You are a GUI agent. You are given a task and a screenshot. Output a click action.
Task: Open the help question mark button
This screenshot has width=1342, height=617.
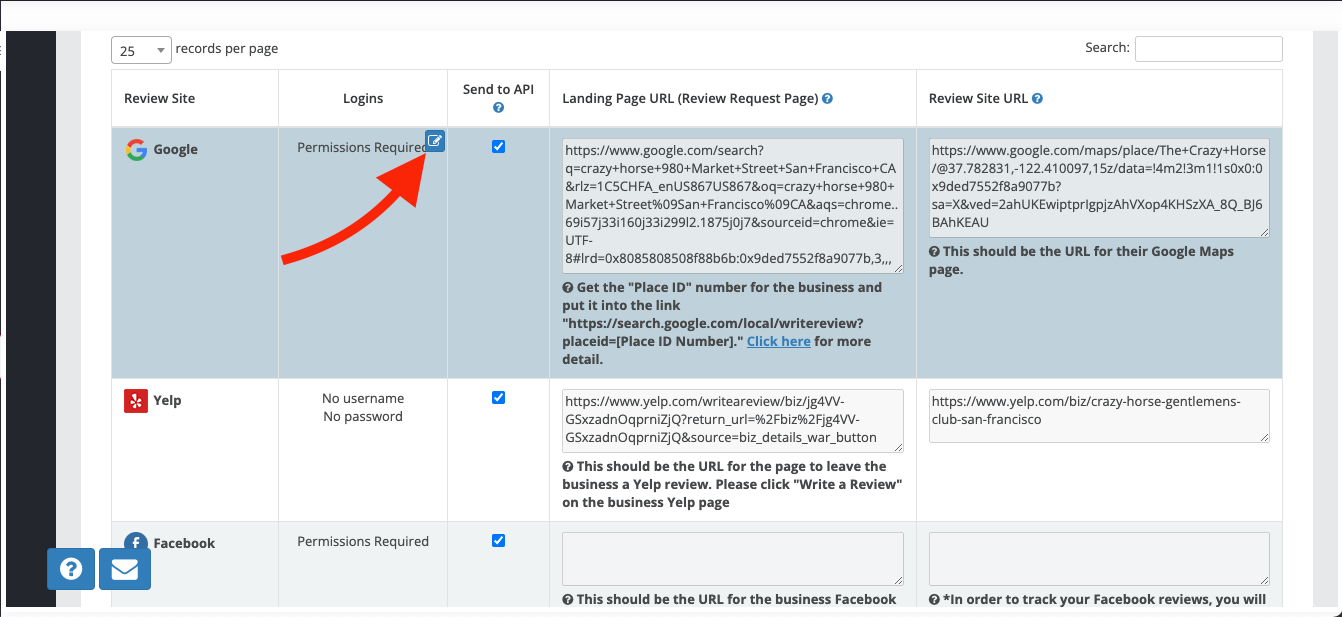(71, 569)
